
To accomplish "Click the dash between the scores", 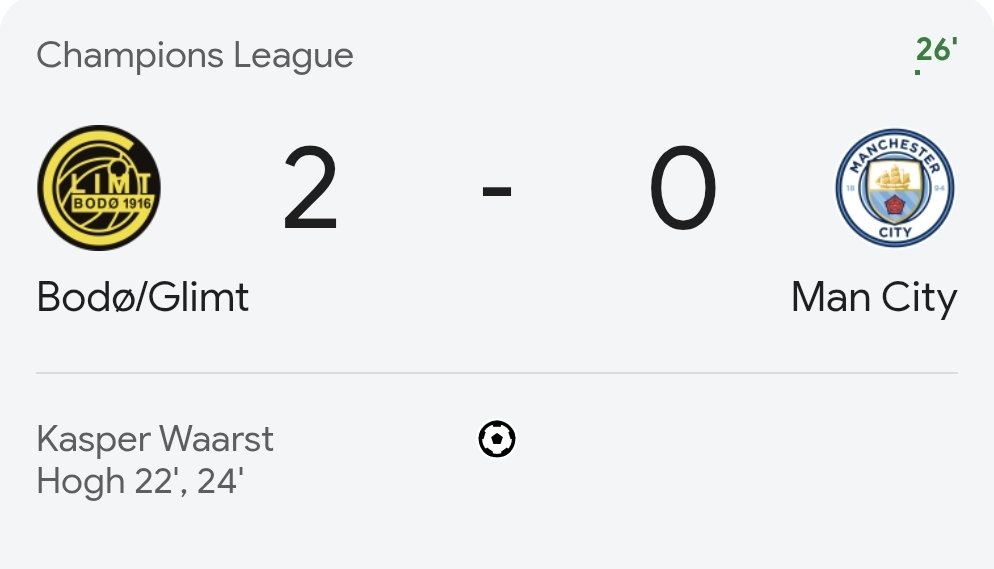I will [x=497, y=190].
